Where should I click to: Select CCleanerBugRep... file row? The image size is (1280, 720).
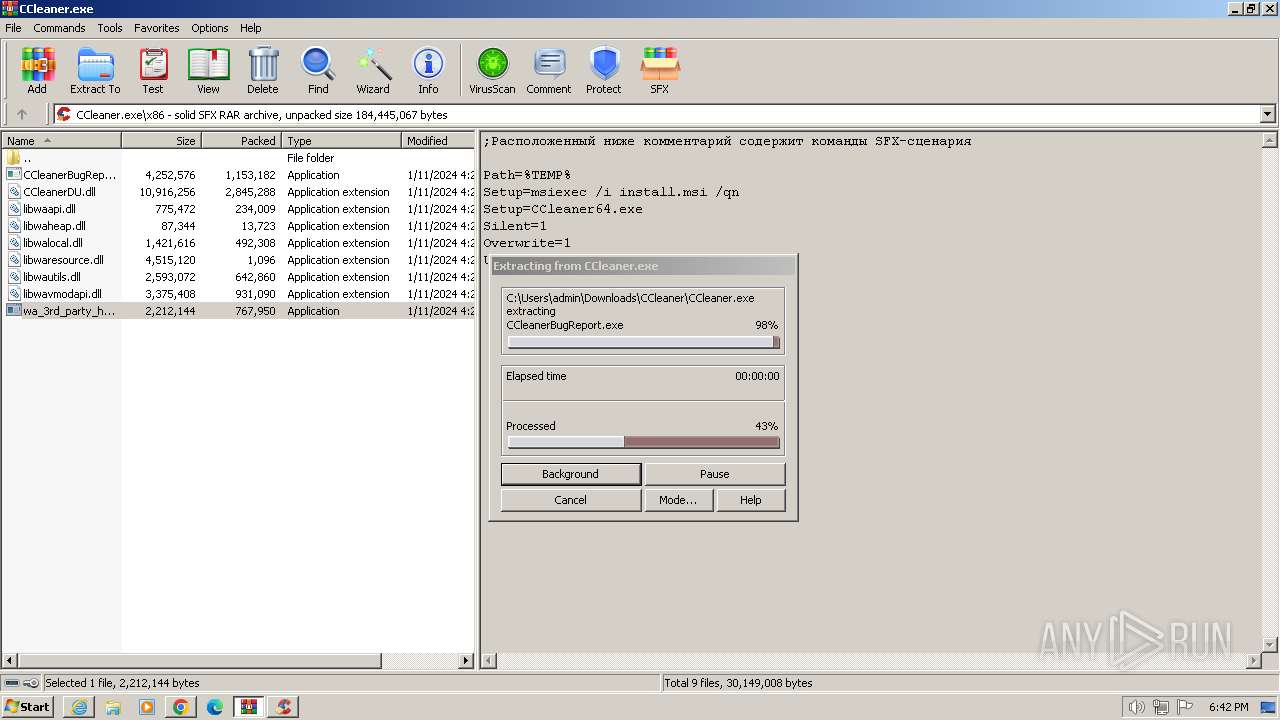point(238,175)
